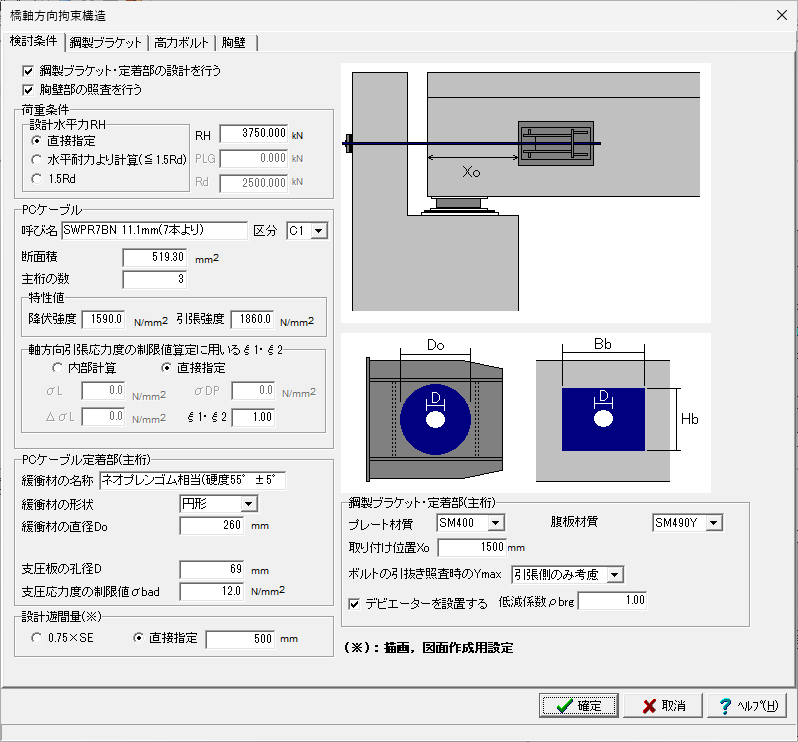798x742 pixels.
Task: Click the RH value input field
Action: pos(254,134)
